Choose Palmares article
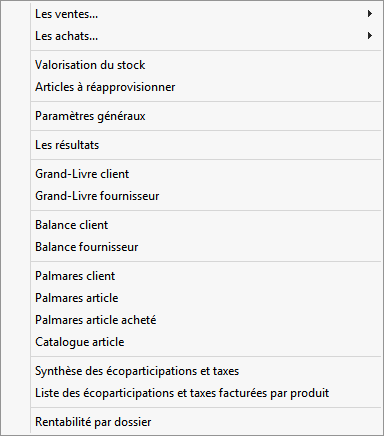This screenshot has width=384, height=436. pos(206,298)
